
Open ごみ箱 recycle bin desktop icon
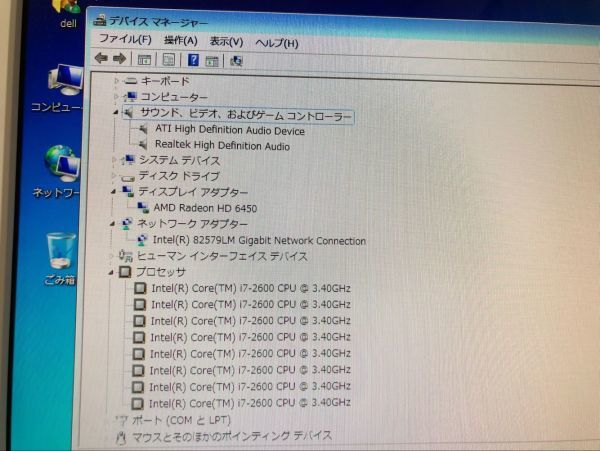[60, 251]
